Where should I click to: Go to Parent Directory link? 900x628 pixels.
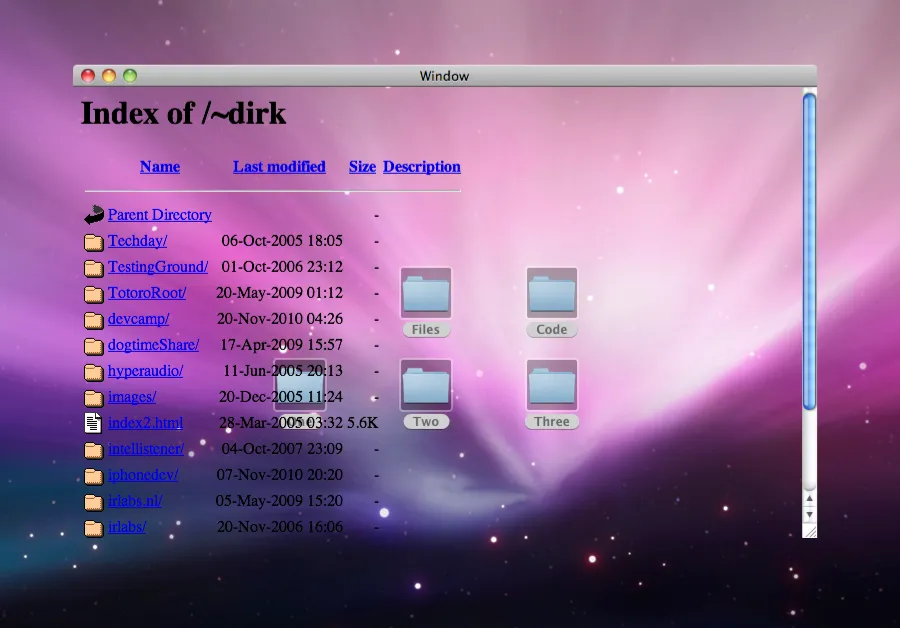[160, 215]
